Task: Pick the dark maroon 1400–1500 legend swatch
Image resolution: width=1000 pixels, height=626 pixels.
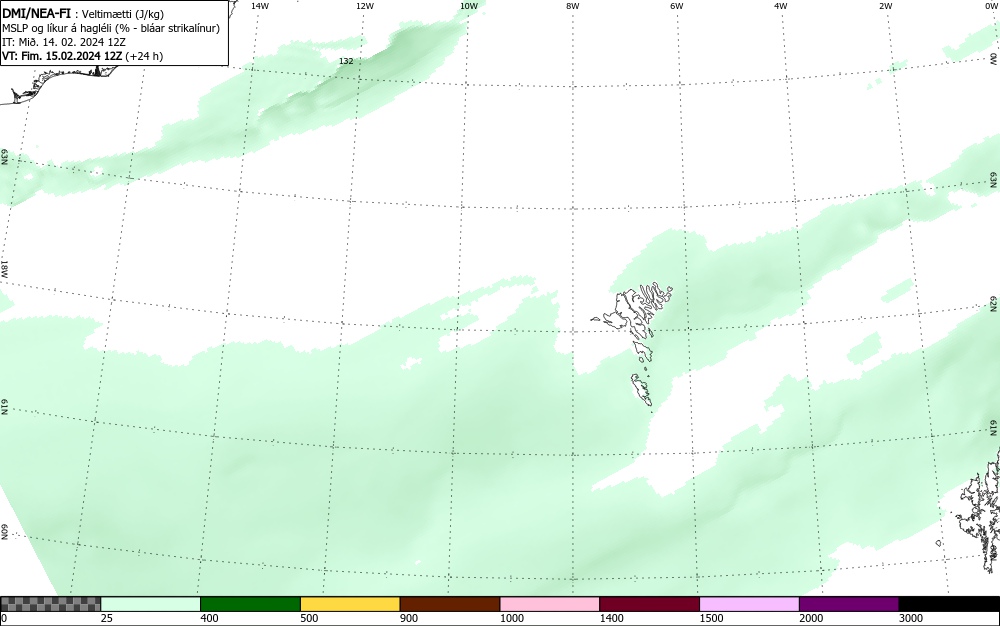Action: coord(649,604)
